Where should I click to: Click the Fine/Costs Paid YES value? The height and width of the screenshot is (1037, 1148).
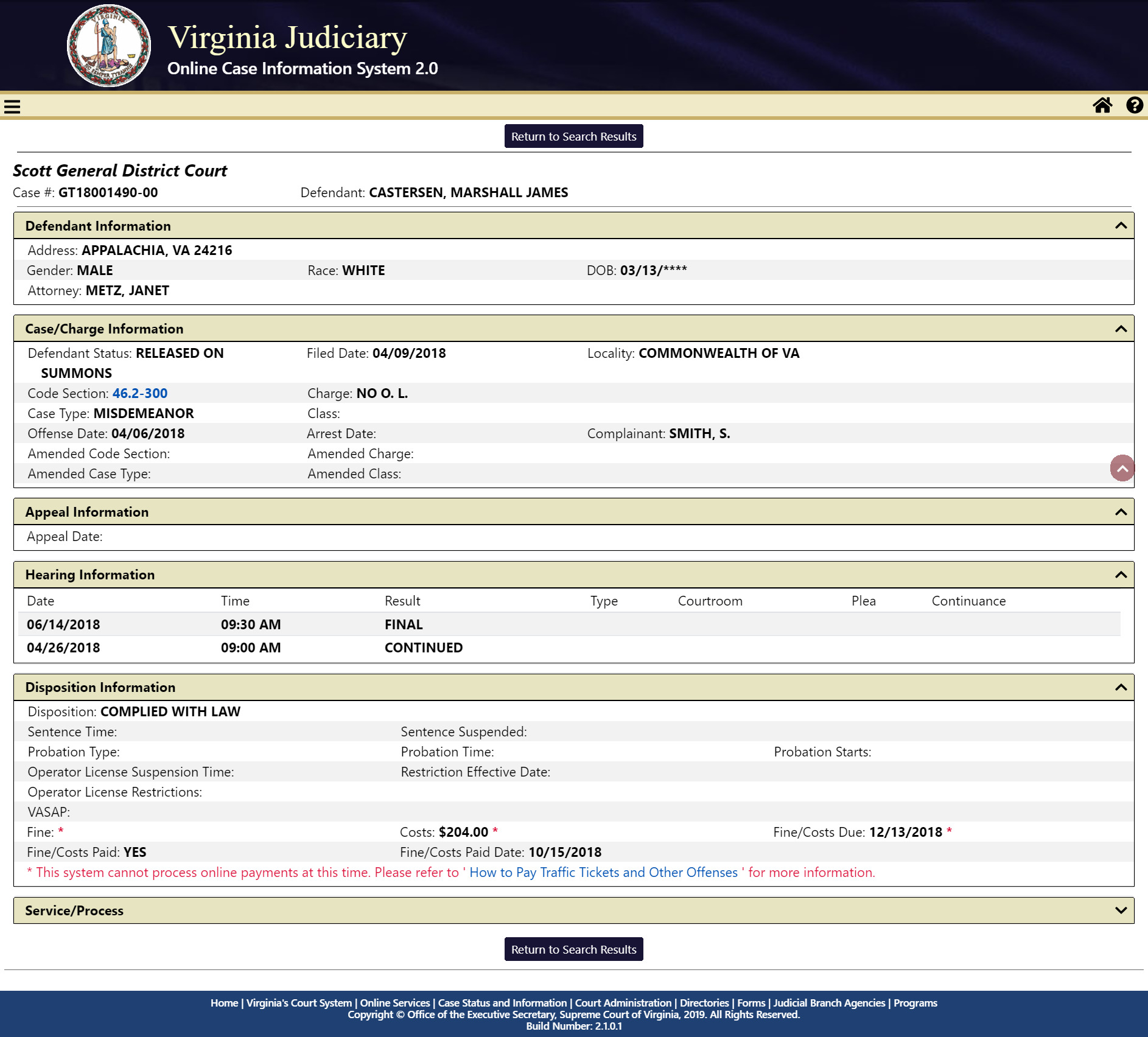[135, 852]
